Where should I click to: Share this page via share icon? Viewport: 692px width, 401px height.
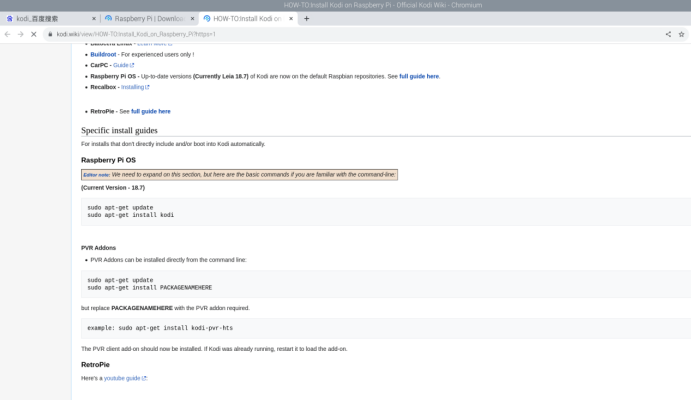click(x=668, y=34)
